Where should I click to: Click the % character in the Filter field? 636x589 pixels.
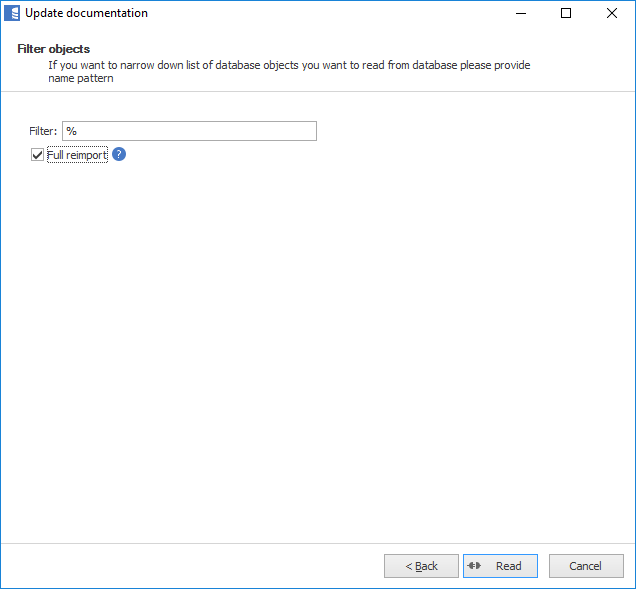click(72, 131)
